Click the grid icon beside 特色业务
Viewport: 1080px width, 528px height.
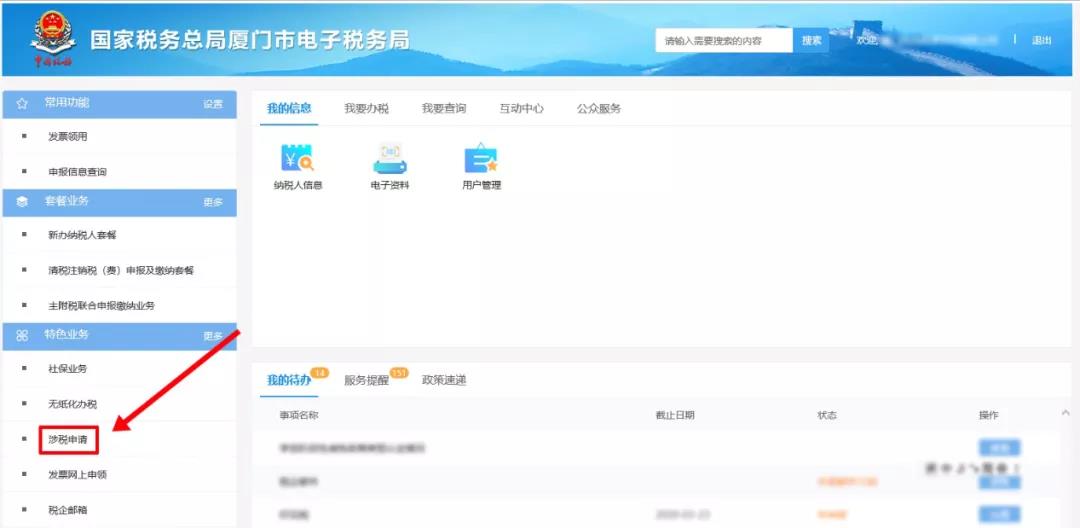pos(22,335)
